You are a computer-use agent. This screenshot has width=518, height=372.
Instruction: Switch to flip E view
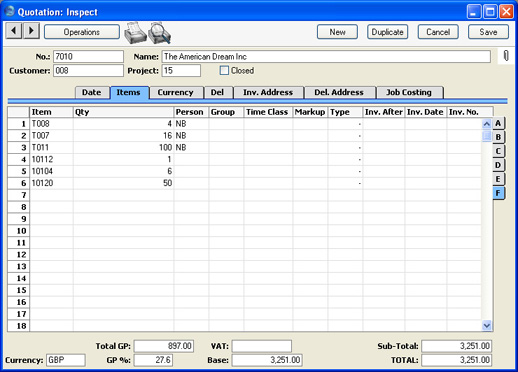coord(498,179)
